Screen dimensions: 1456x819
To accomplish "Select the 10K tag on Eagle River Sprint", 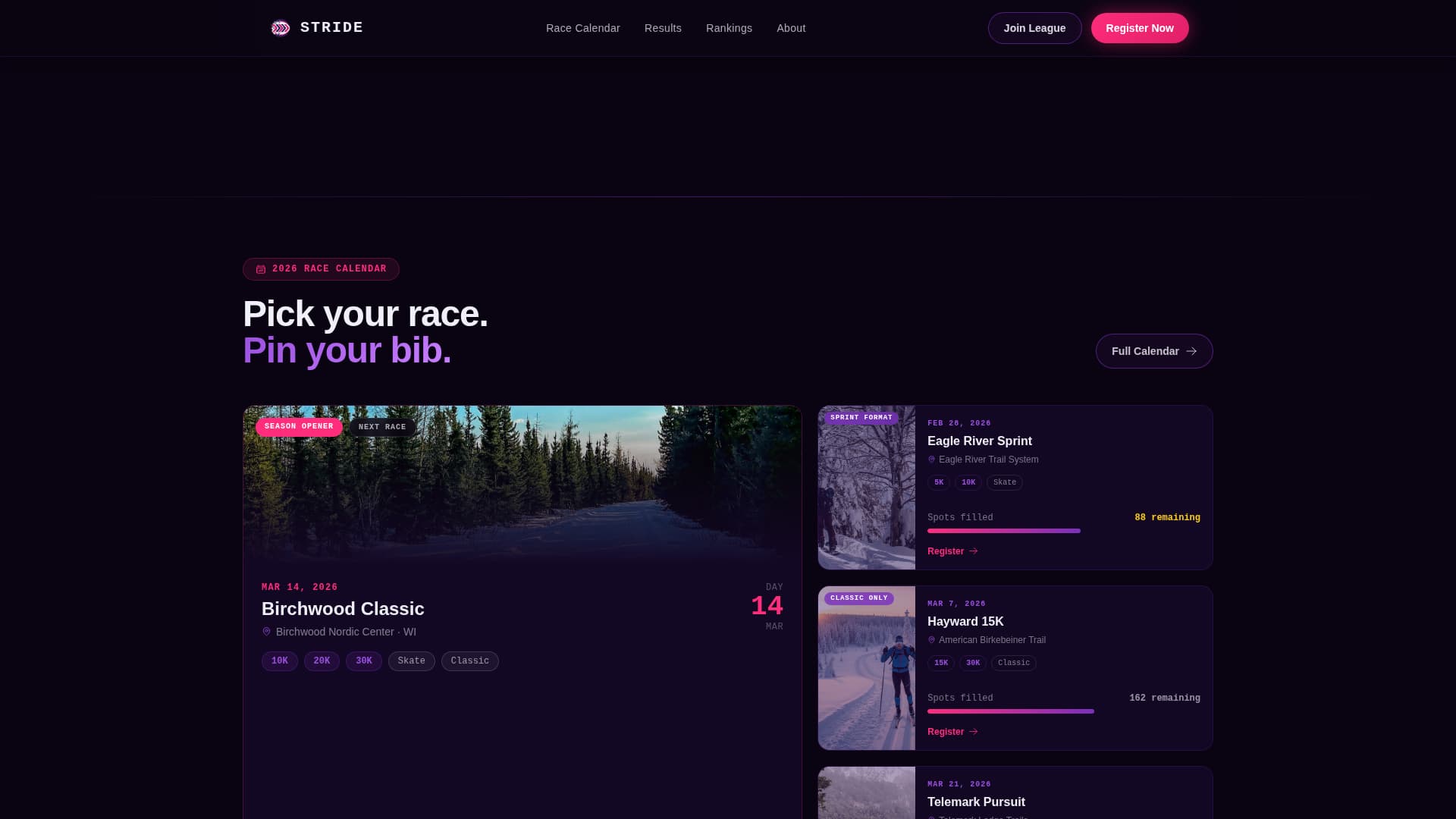I will 968,482.
